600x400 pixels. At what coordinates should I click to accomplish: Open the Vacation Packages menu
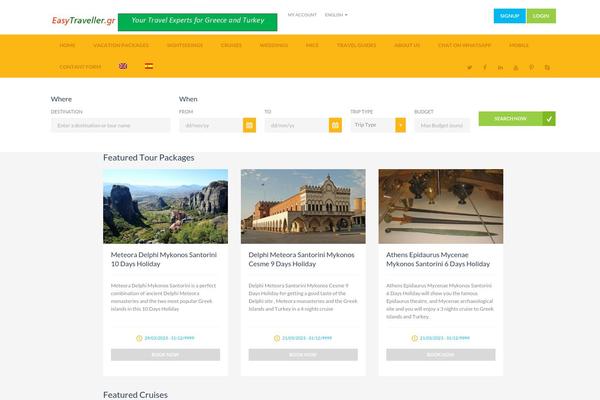tap(121, 45)
